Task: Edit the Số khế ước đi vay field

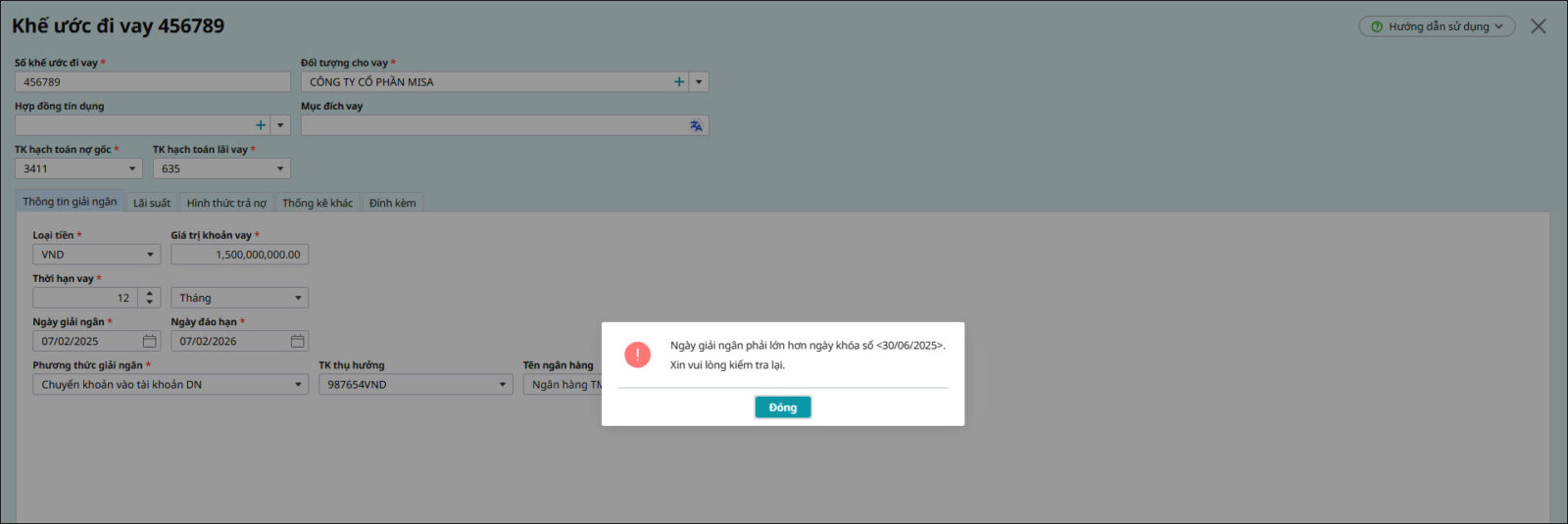Action: click(152, 82)
